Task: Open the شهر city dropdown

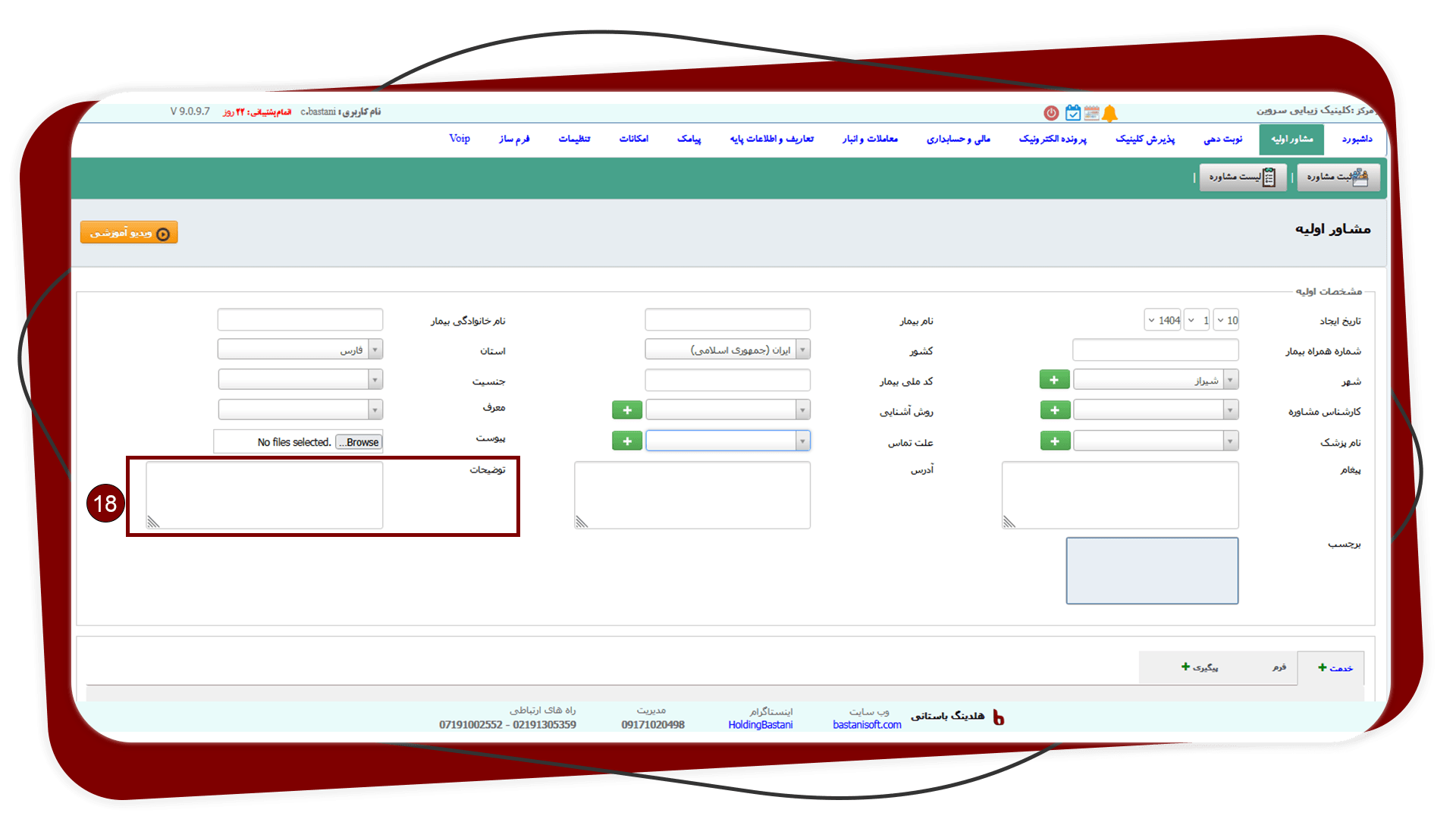Action: coord(1156,380)
